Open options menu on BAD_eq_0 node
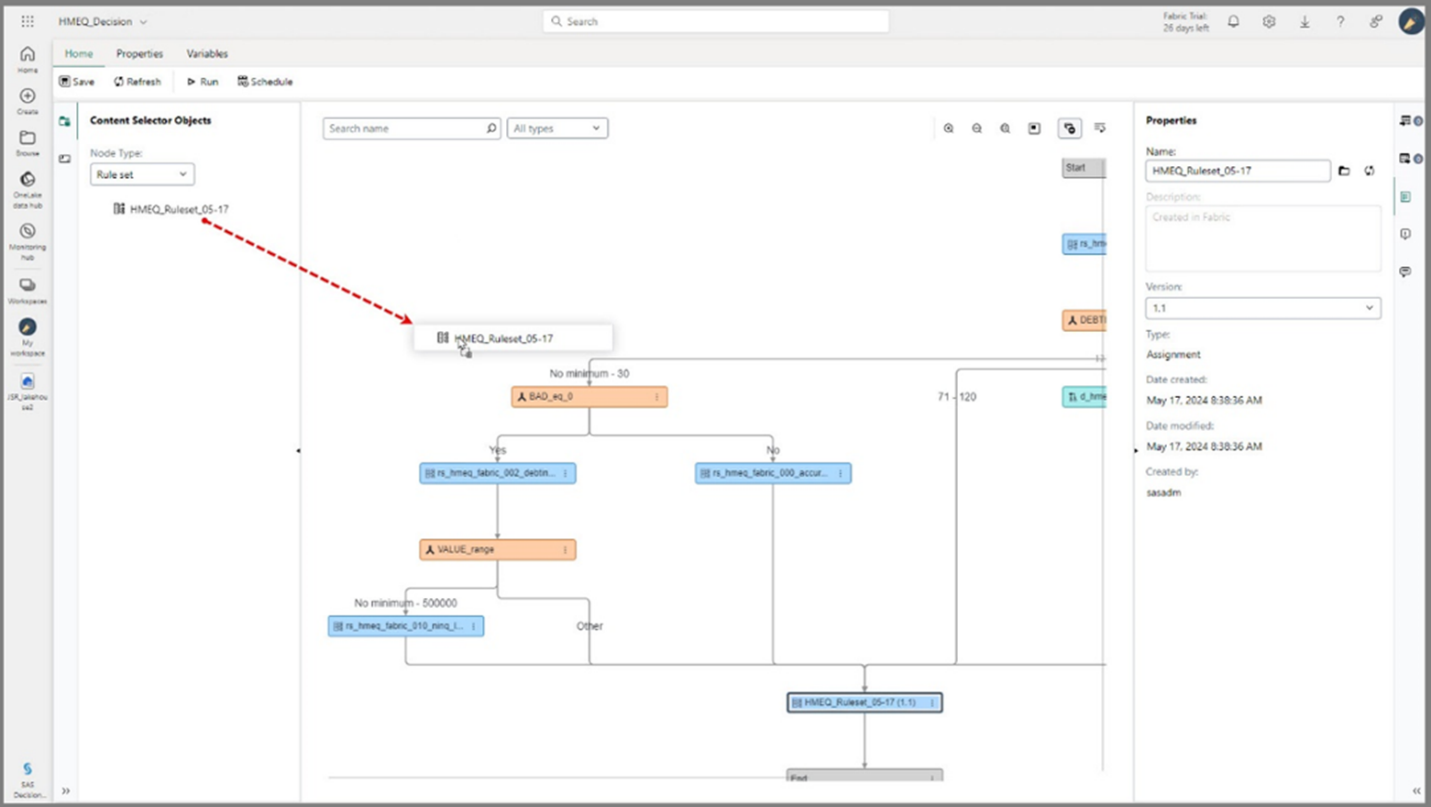Screen dimensions: 1431x807 pos(657,397)
